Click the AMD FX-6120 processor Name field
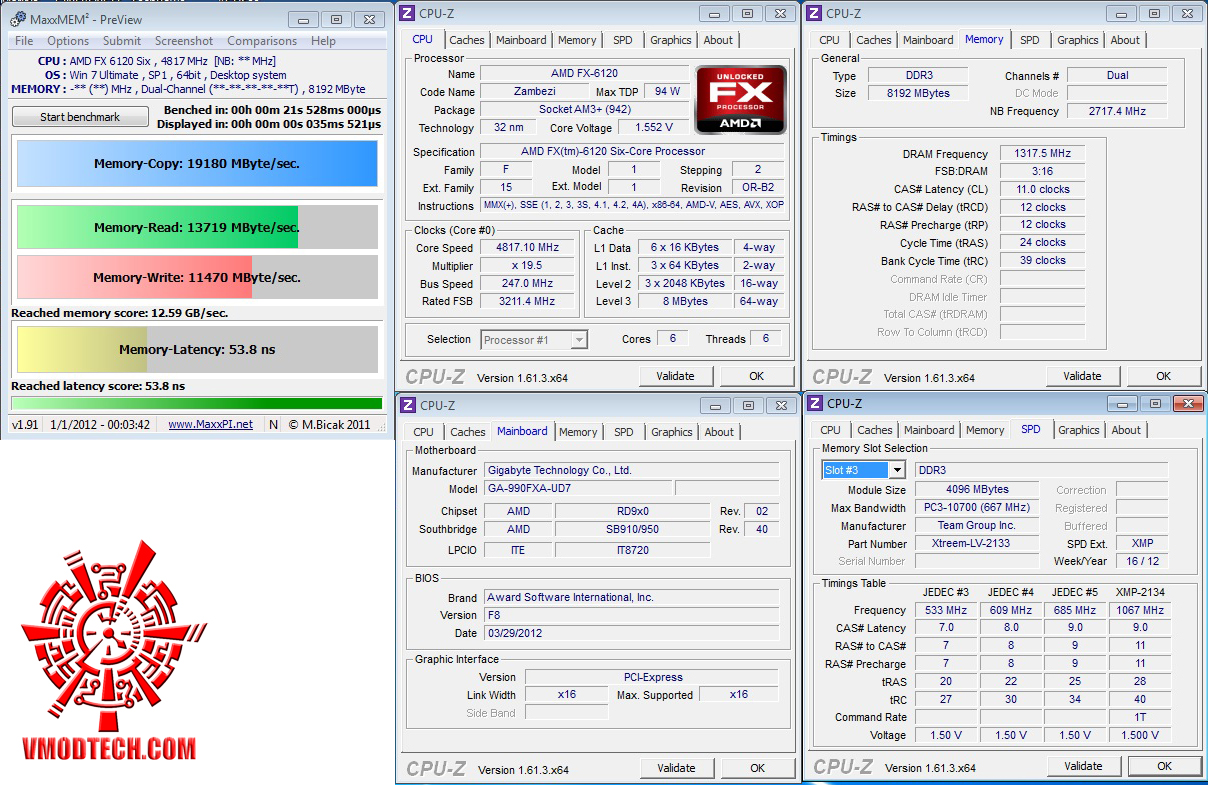 pyautogui.click(x=584, y=74)
